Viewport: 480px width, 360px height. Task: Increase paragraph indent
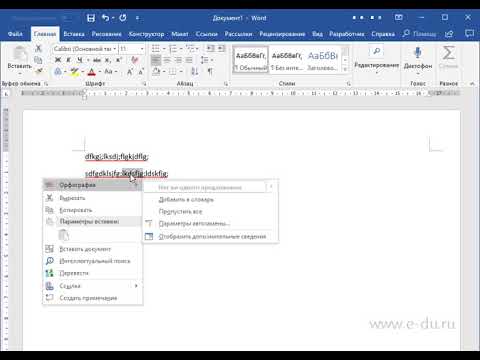(221, 49)
